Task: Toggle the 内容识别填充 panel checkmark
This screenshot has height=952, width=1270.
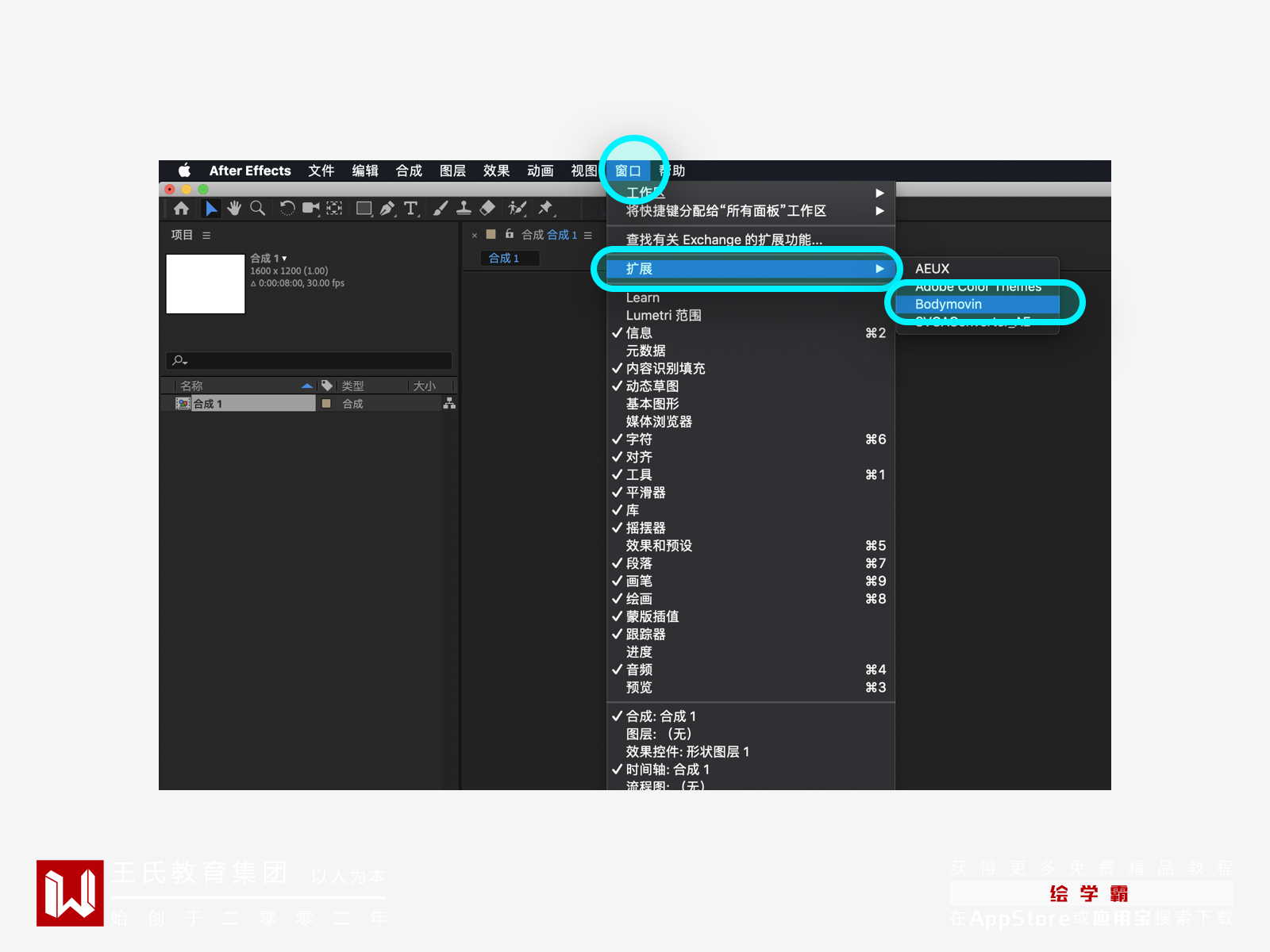Action: point(617,368)
